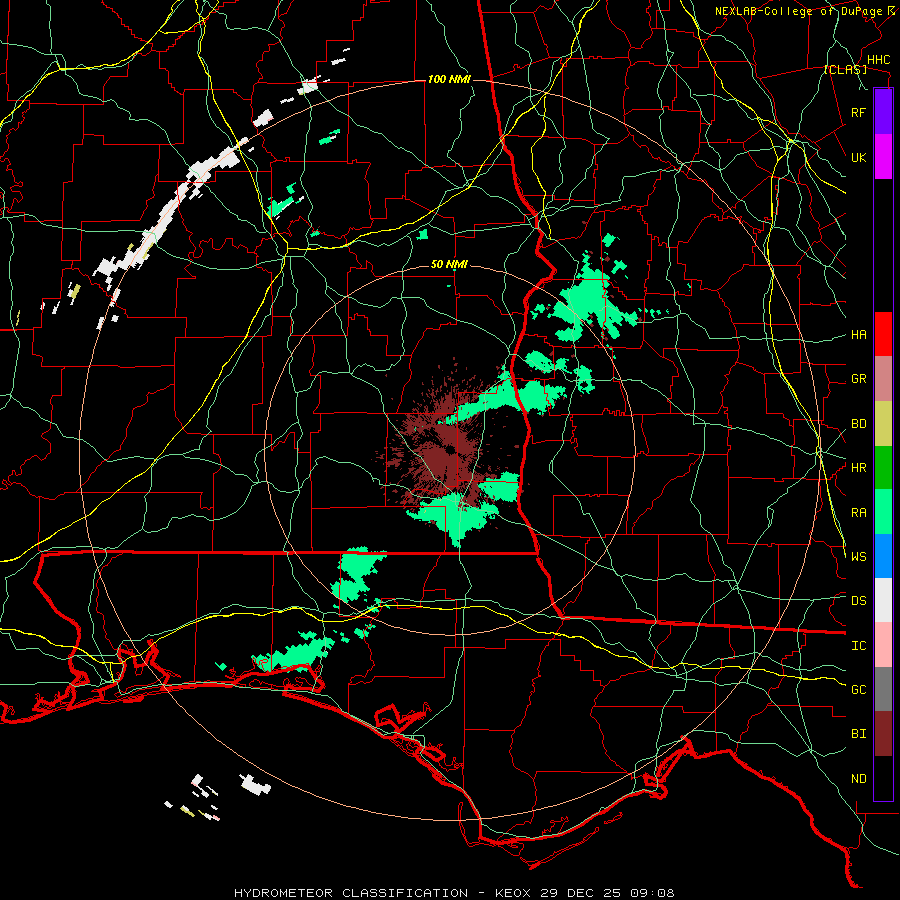Click the pink GR graupel legend swatch
The image size is (900, 900).
click(x=883, y=379)
